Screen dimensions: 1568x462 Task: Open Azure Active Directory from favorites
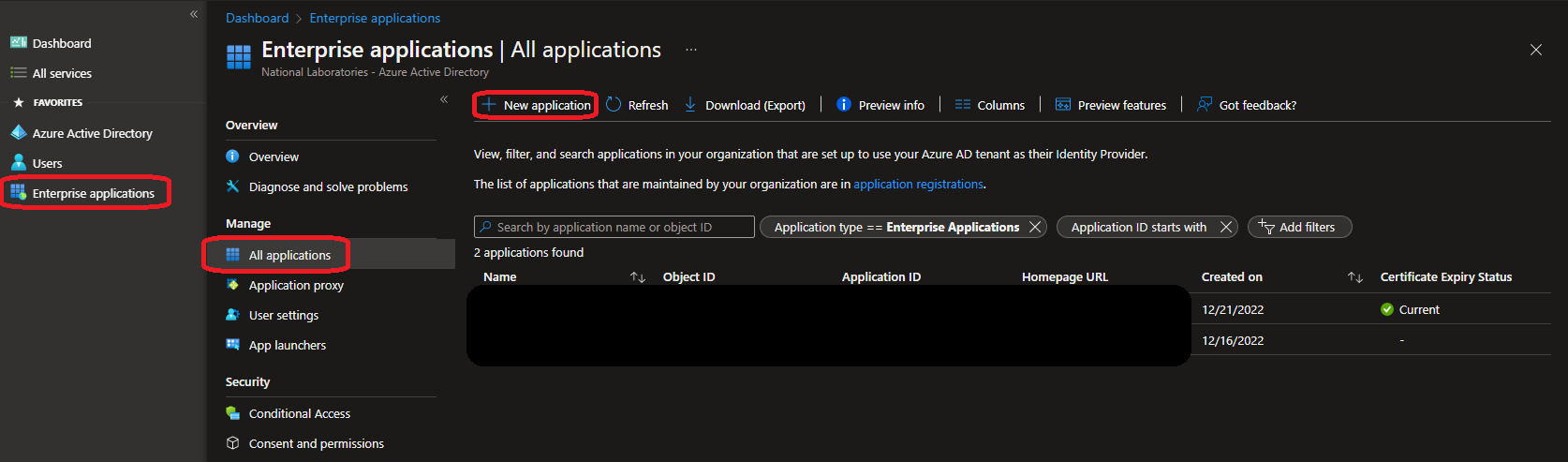point(92,133)
